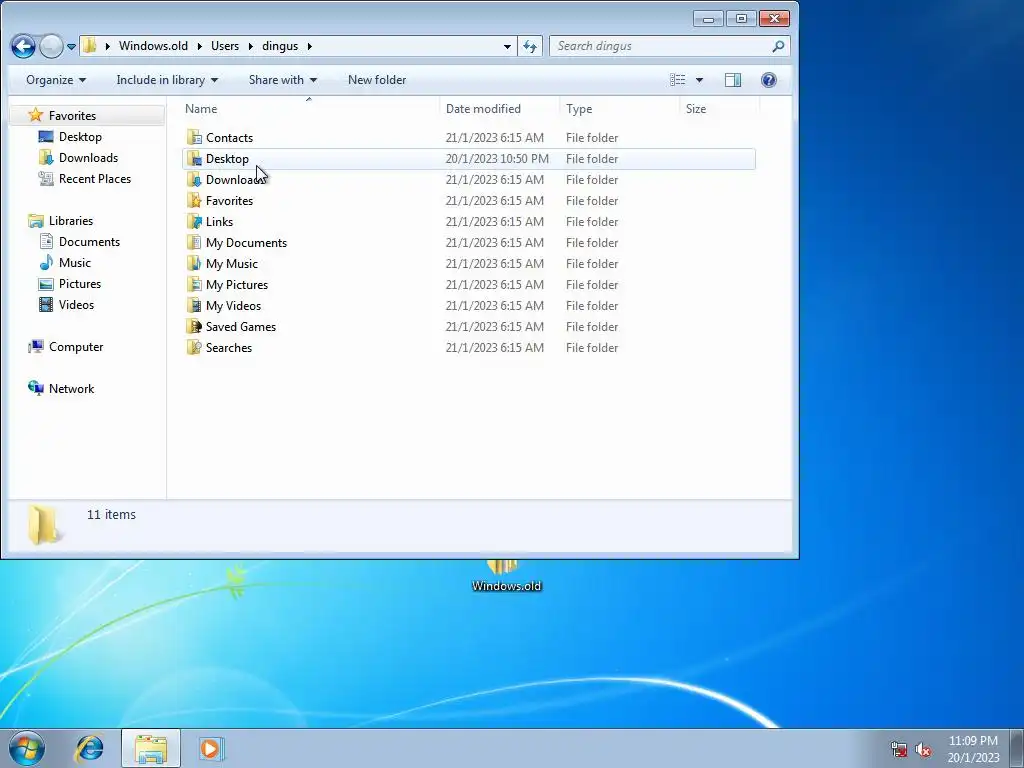
Task: Open Desktop in the navigation pane
Action: pos(80,136)
